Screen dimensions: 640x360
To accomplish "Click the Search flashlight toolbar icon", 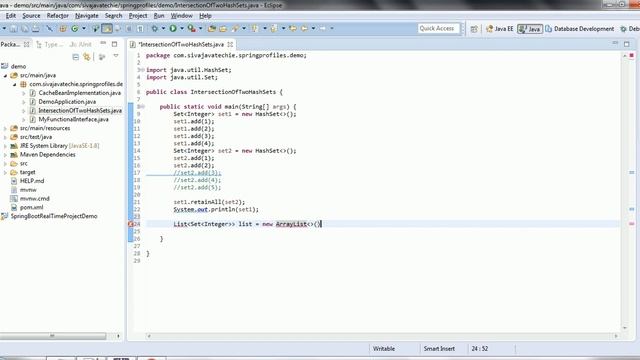I will (x=235, y=29).
